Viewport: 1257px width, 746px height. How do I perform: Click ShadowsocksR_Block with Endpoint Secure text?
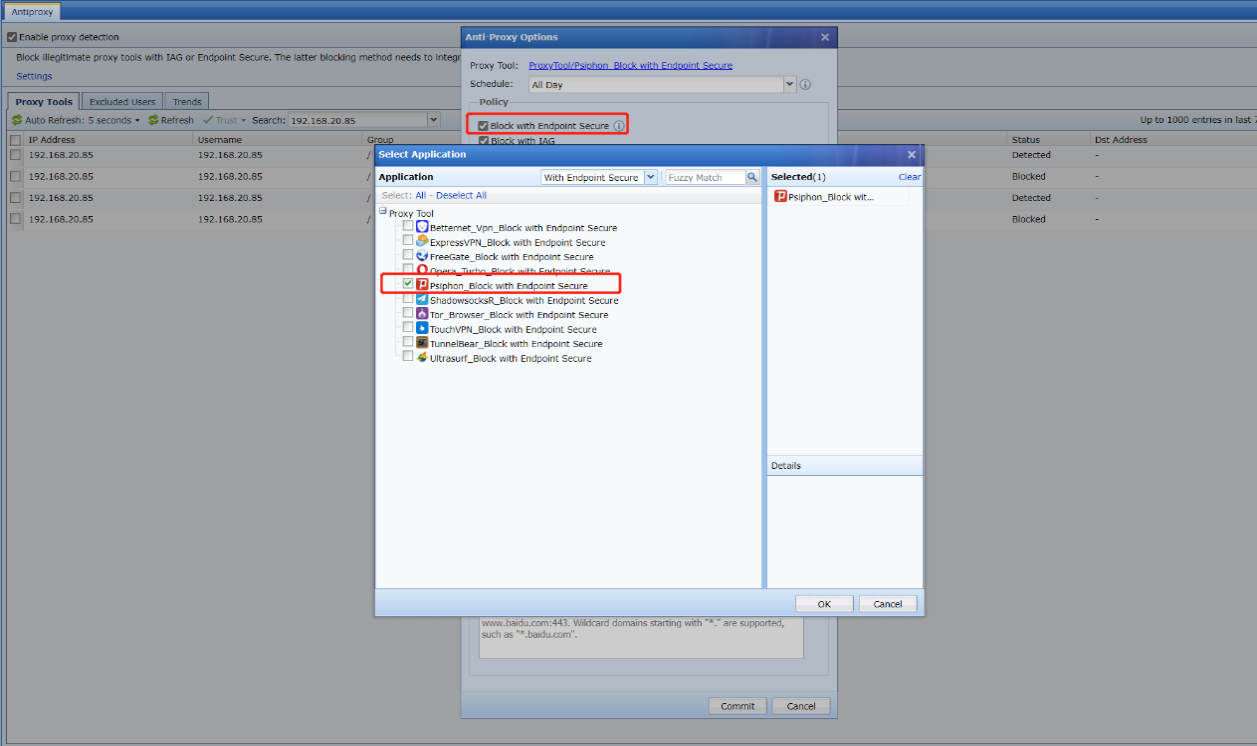[524, 300]
